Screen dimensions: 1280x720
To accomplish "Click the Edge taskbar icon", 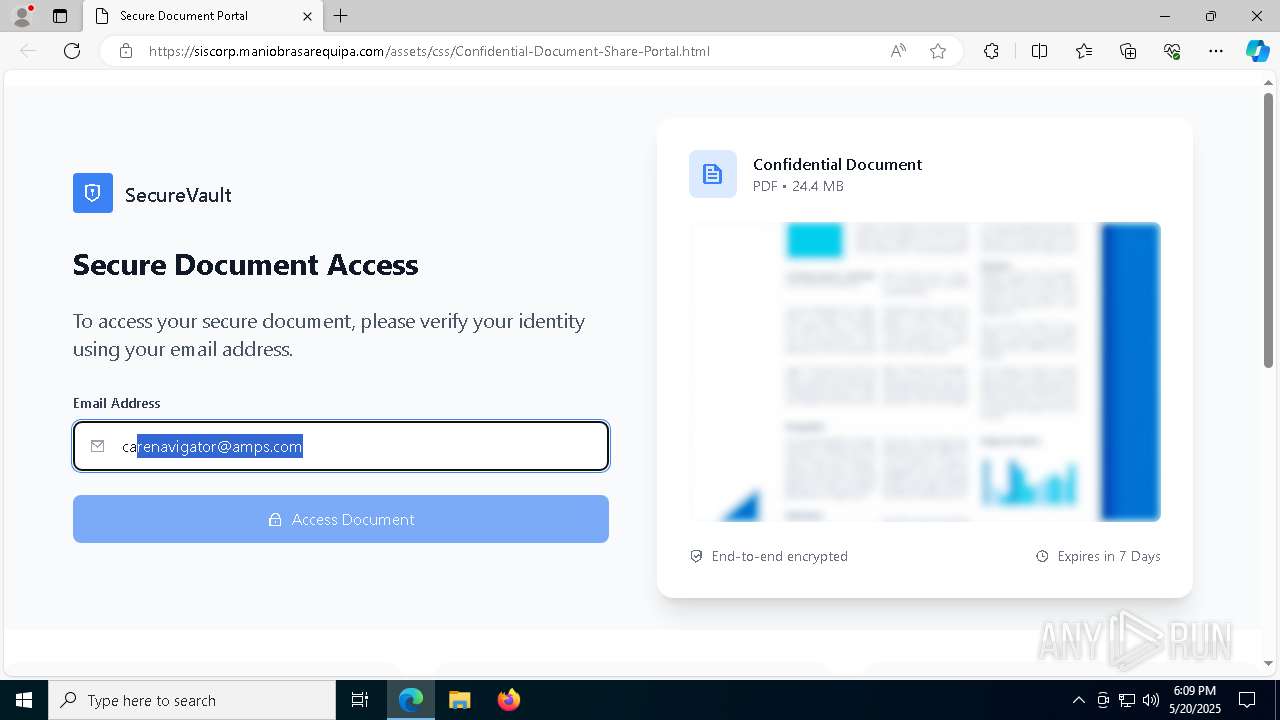I will pyautogui.click(x=411, y=700).
